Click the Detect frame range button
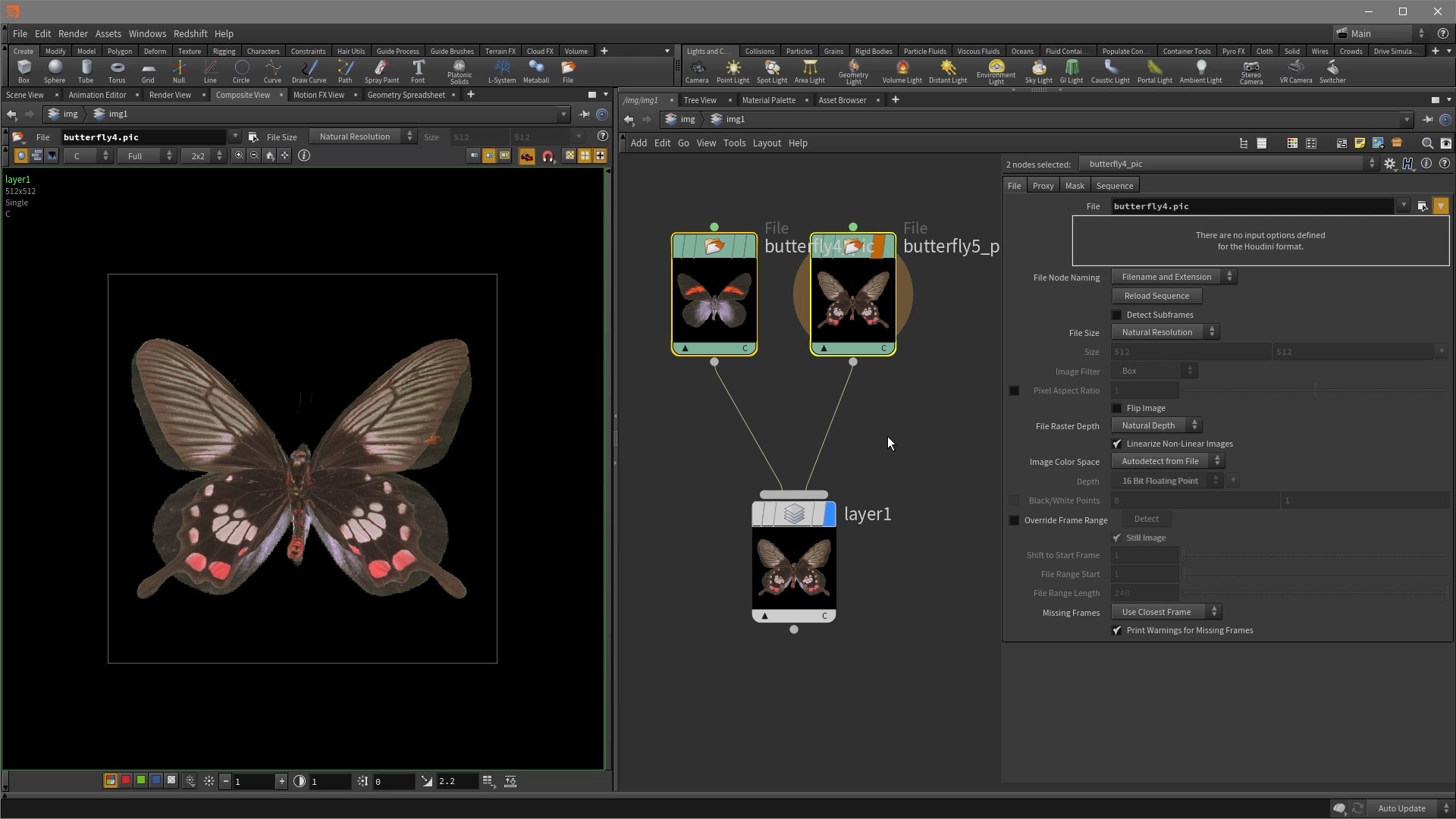 (1145, 519)
